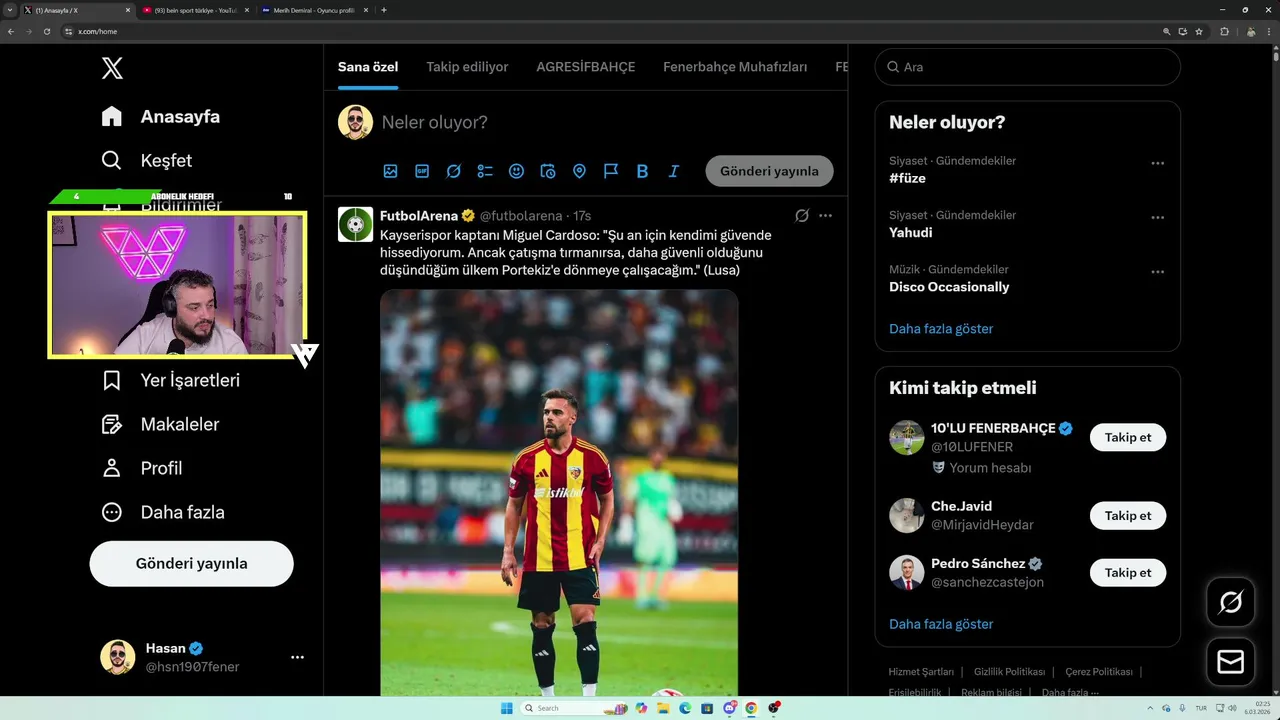The width and height of the screenshot is (1280, 720).
Task: Click the Ara search field
Action: (x=1027, y=67)
